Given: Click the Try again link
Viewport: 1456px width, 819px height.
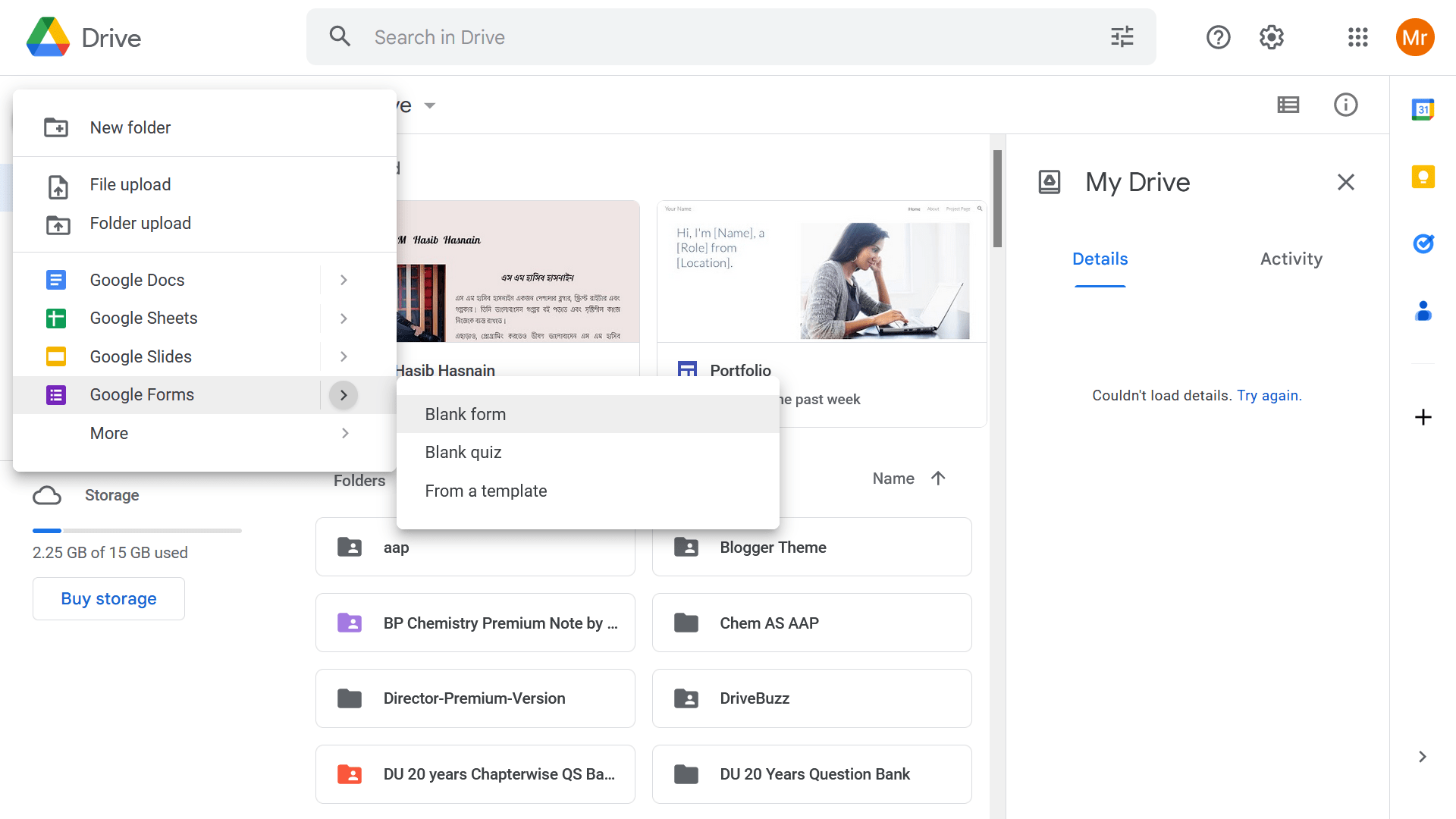Looking at the screenshot, I should tap(1267, 396).
